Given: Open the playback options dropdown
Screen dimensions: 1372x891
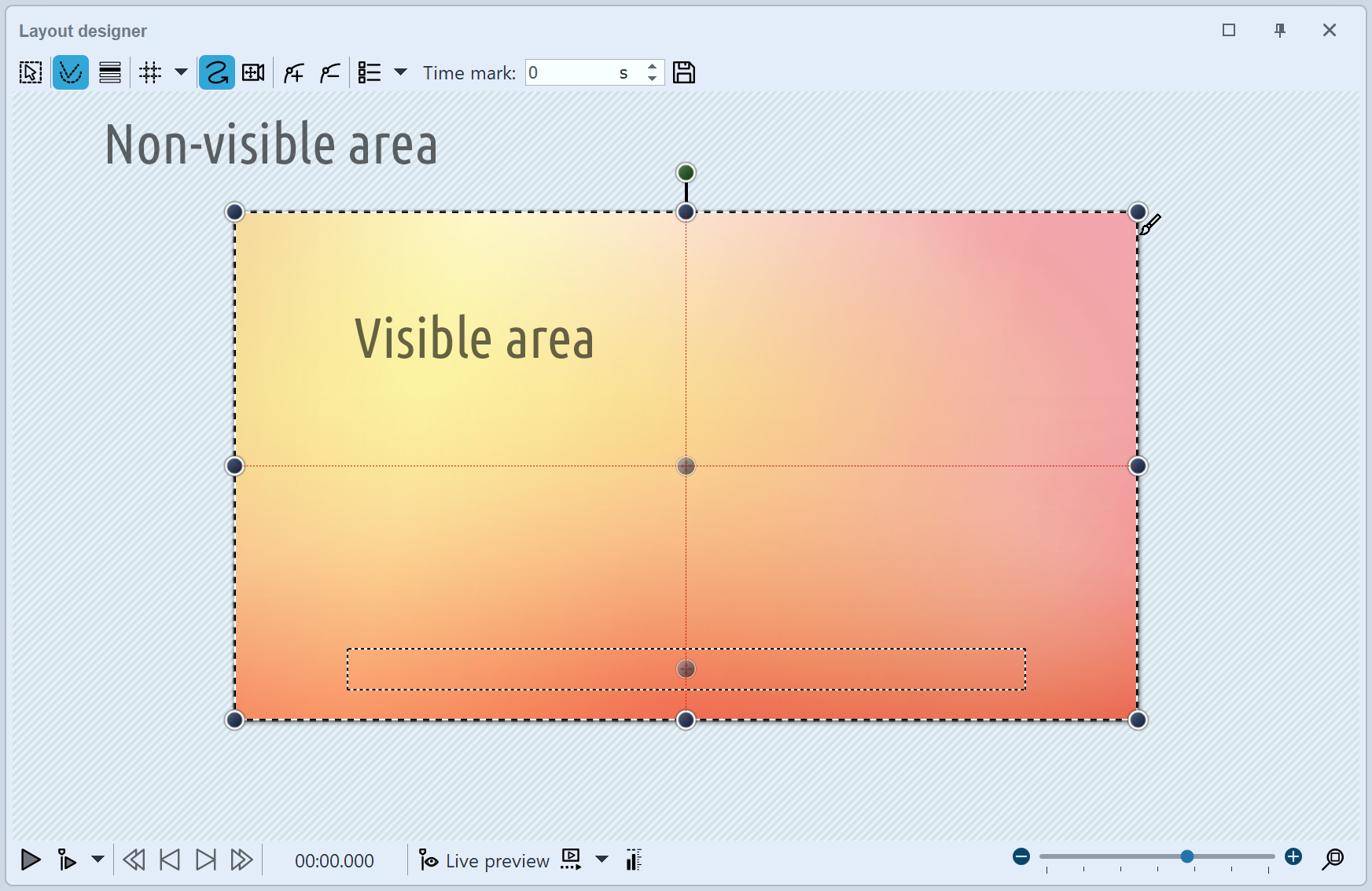Looking at the screenshot, I should pyautogui.click(x=97, y=860).
